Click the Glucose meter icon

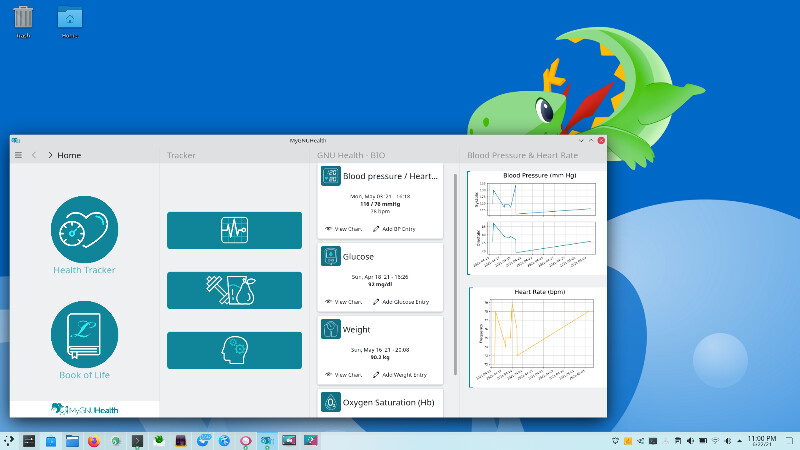[x=330, y=257]
